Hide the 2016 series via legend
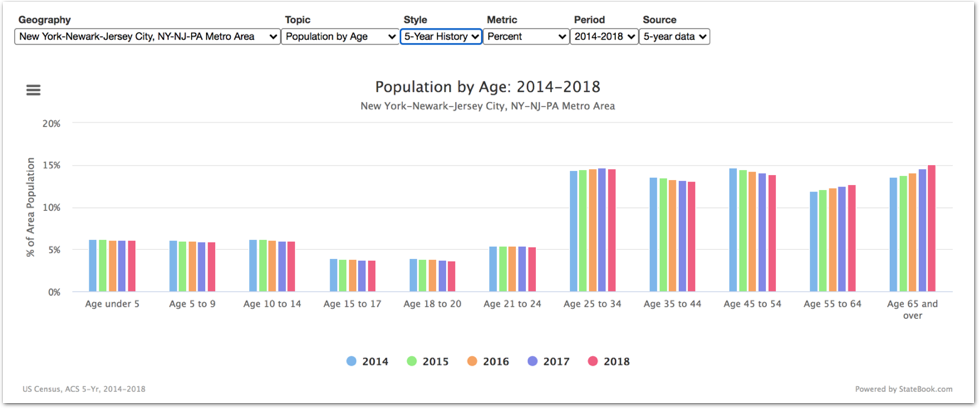This screenshot has height=409, width=979. 486,361
